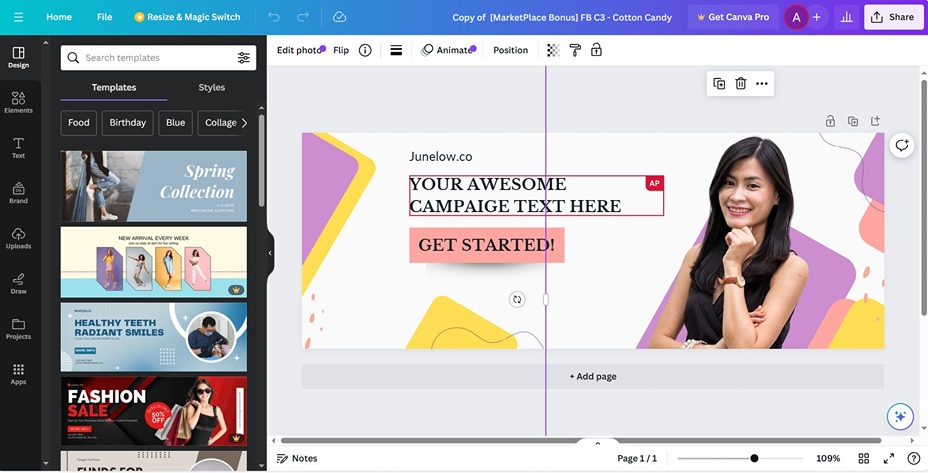Screen dimensions: 928x473
Task: Click the Share button
Action: click(x=894, y=17)
